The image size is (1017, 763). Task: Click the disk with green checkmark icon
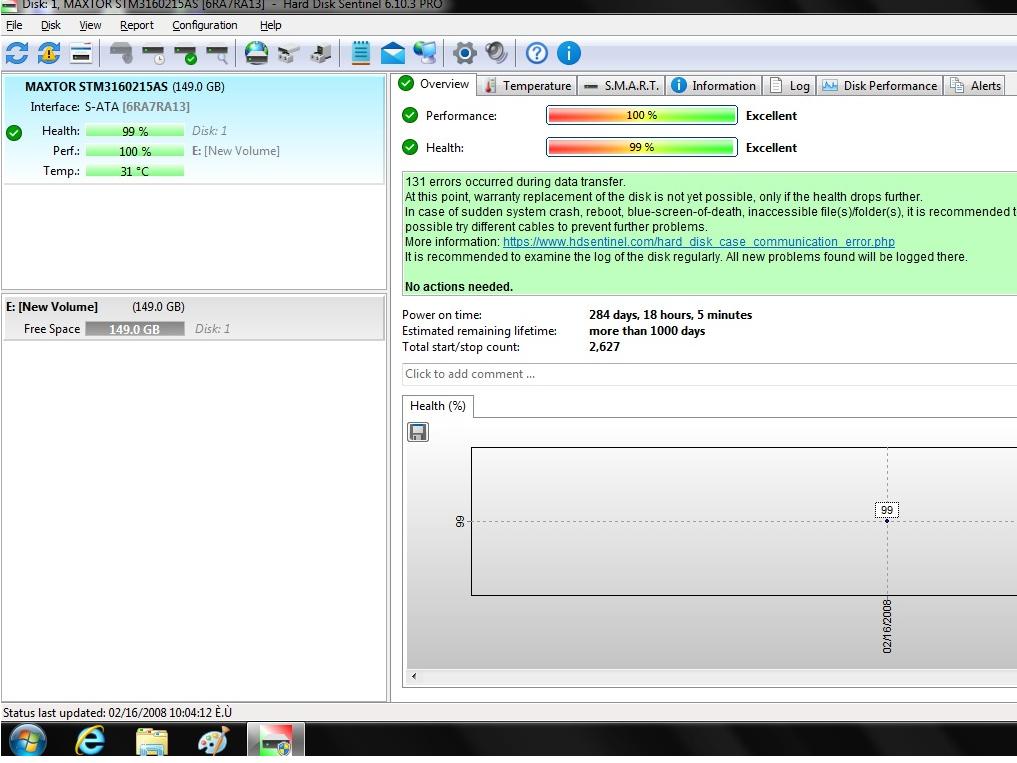(185, 53)
